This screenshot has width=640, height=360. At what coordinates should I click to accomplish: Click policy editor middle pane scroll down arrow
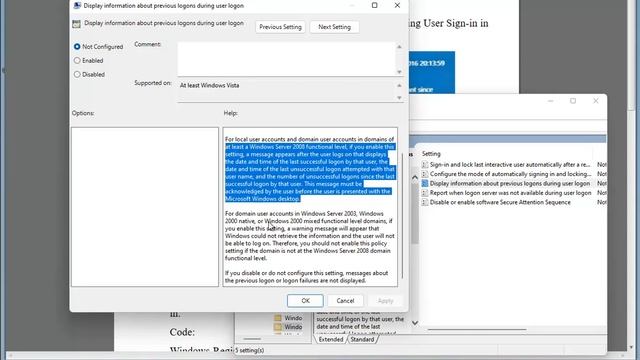point(415,323)
